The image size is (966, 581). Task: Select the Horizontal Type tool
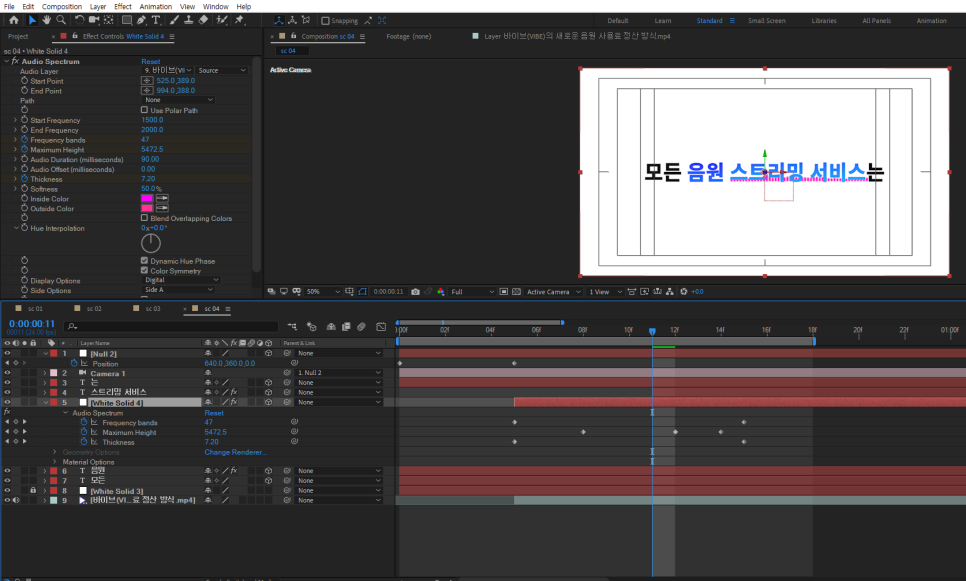(156, 20)
